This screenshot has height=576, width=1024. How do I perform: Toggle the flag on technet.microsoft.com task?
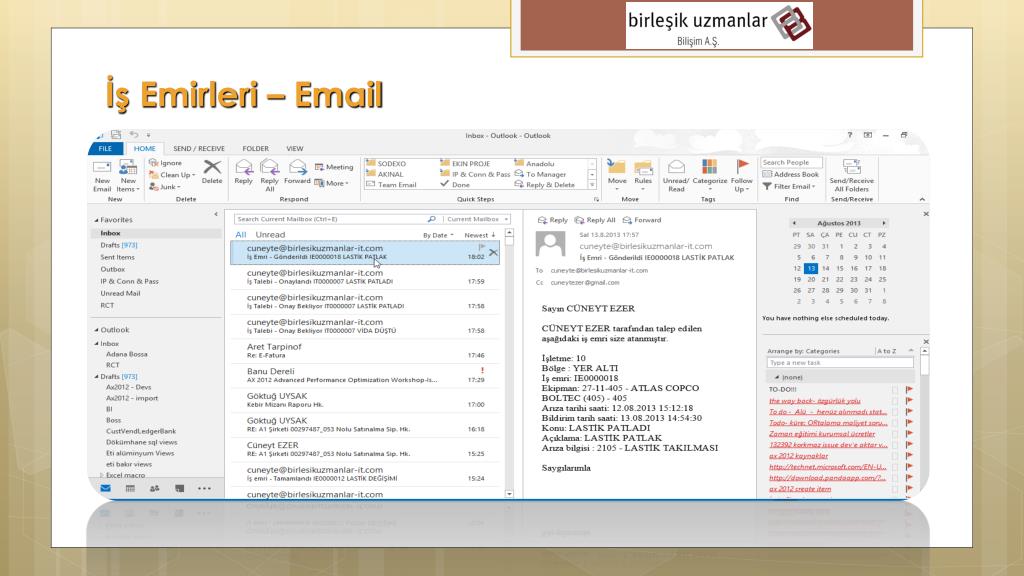[909, 467]
